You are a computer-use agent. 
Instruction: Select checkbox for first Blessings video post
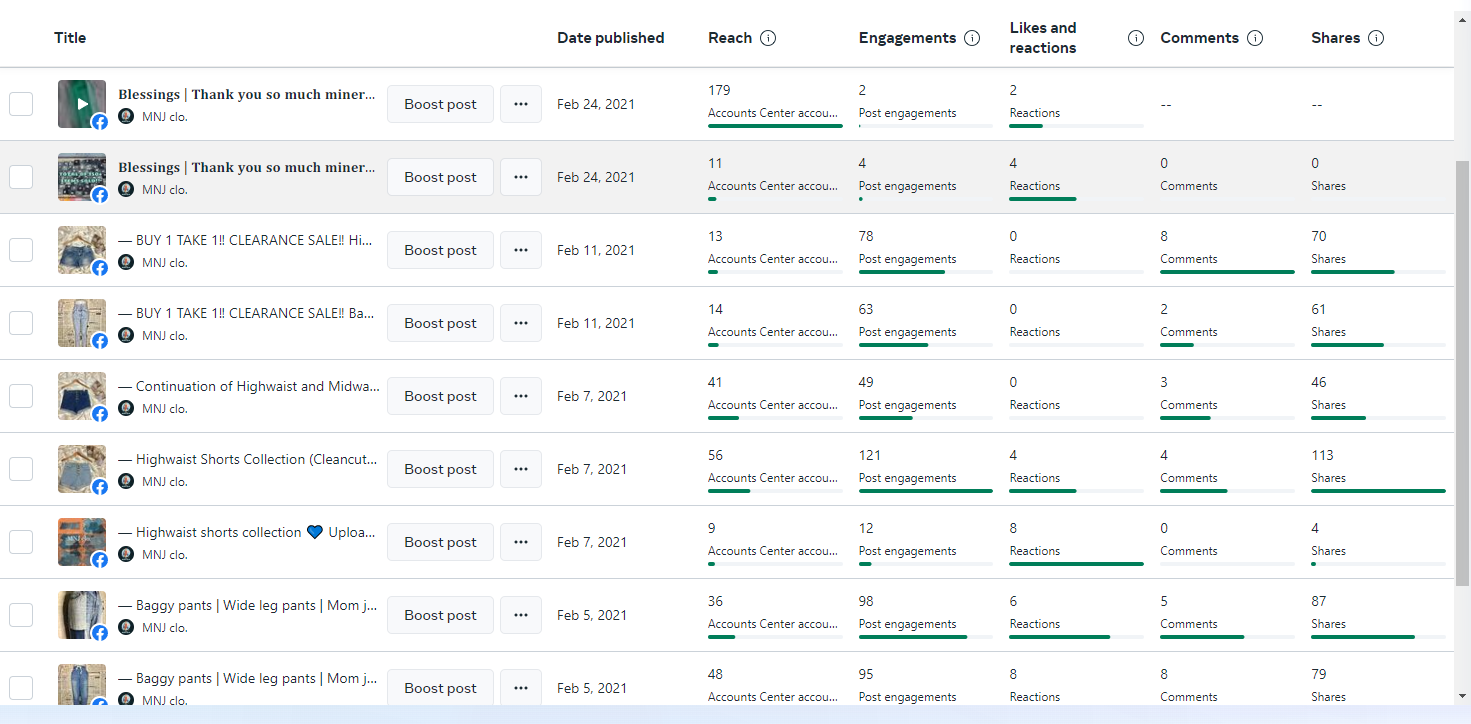pos(21,104)
